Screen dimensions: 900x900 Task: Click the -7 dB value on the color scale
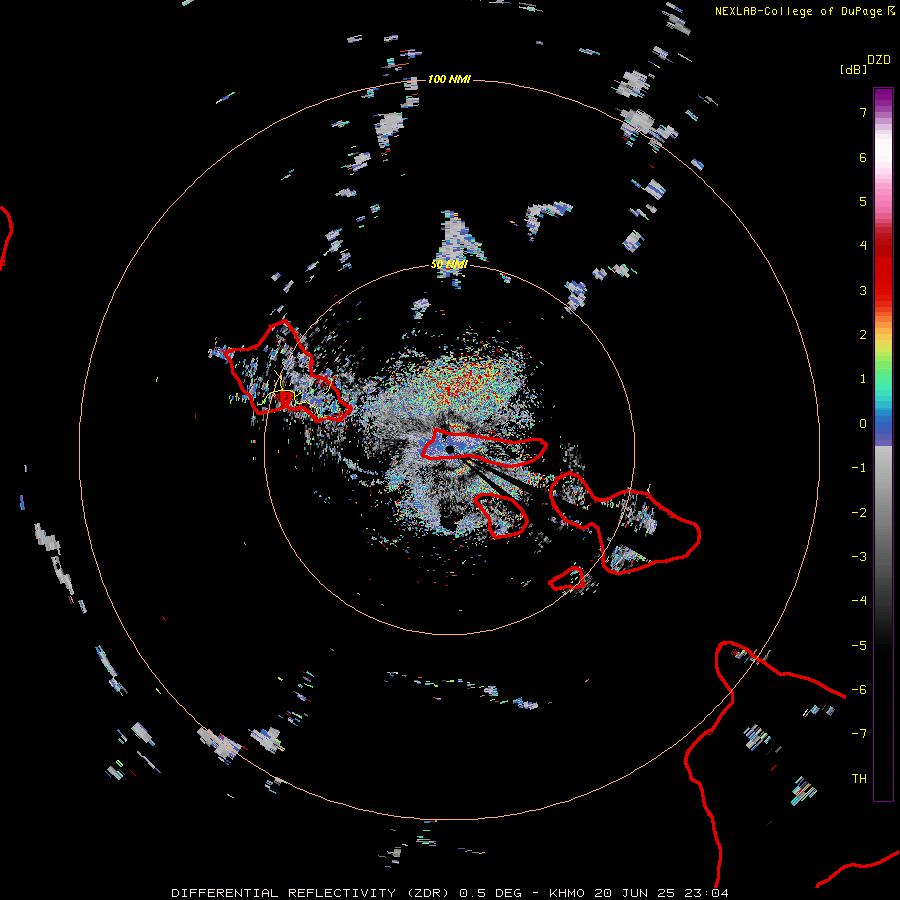pyautogui.click(x=859, y=734)
